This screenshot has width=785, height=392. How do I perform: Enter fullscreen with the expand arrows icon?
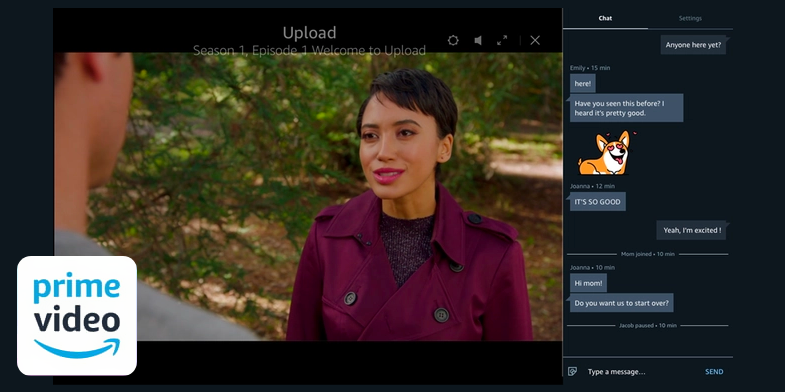[502, 41]
